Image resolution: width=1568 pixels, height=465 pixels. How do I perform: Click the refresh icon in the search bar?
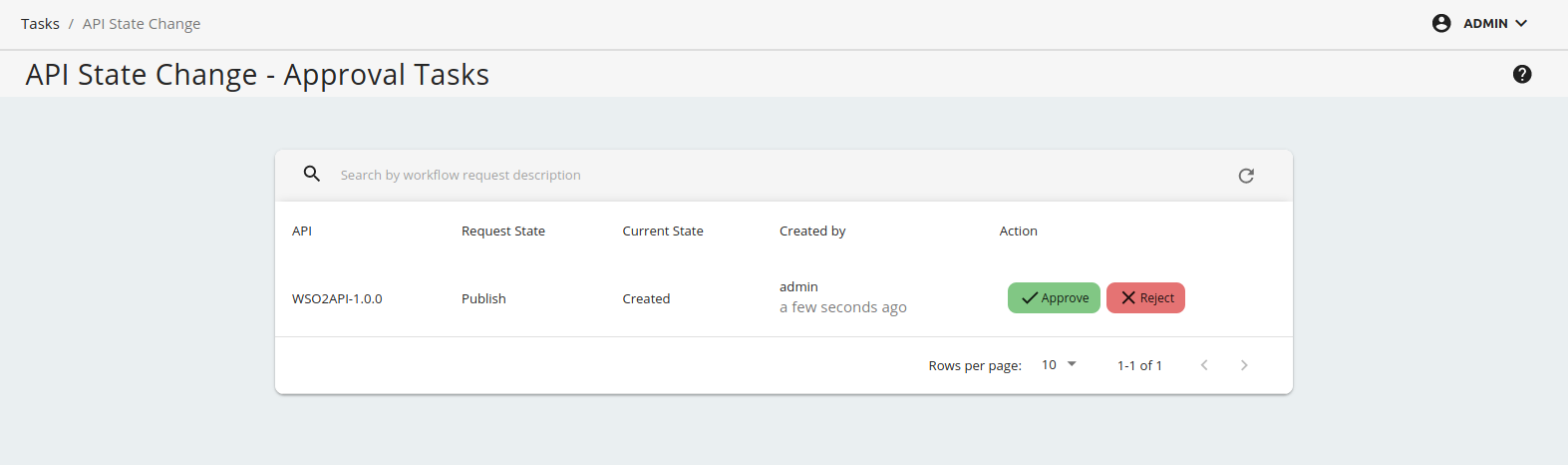[x=1246, y=176]
